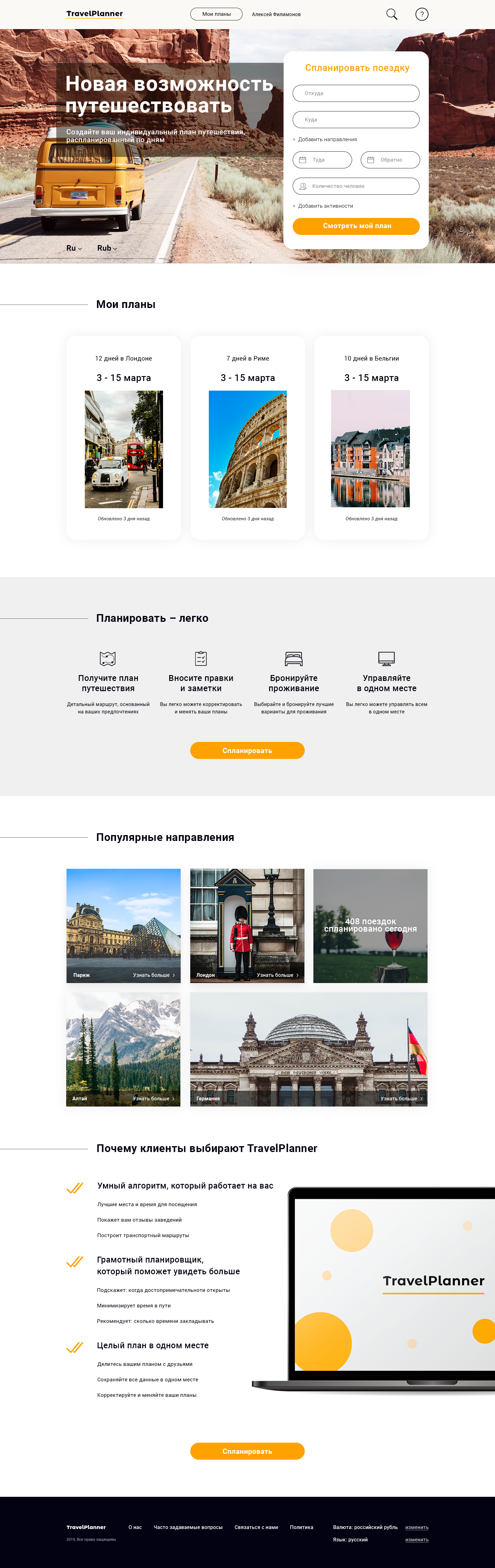This screenshot has height=1568, width=495.
Task: Click Узнать больше on the Германия card
Action: [x=399, y=1099]
